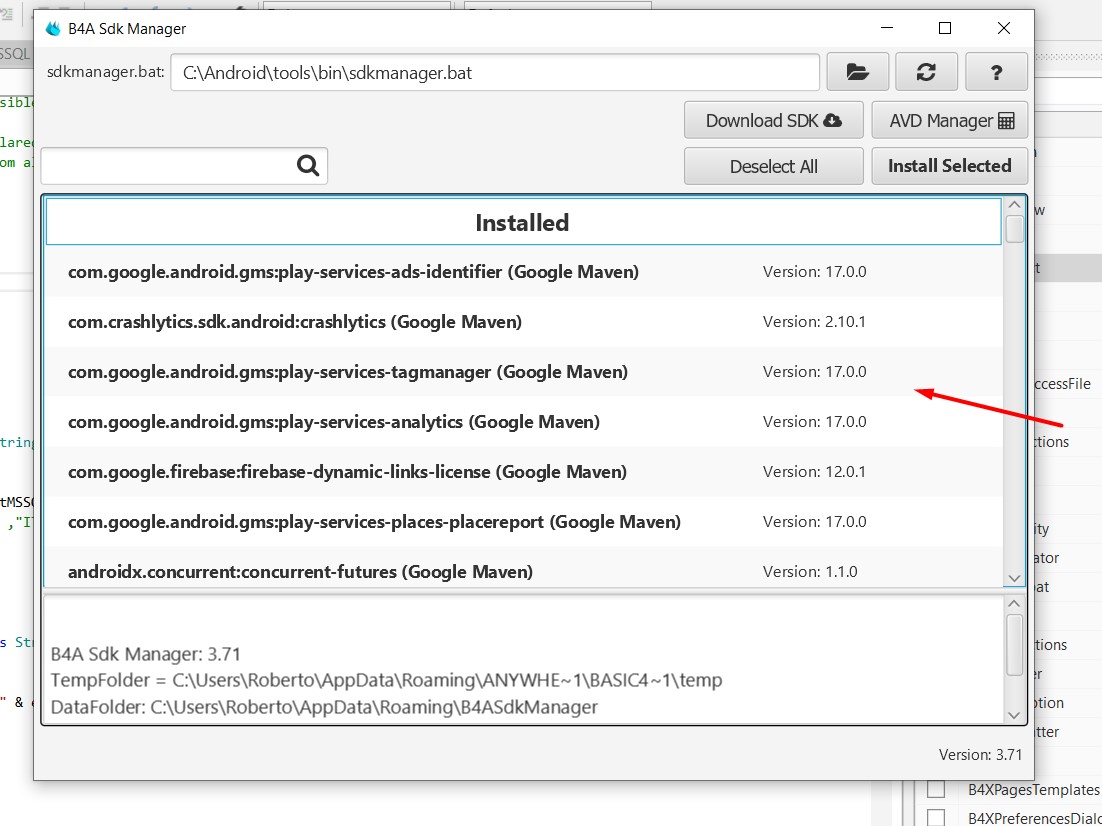Click the refresh icon button

[x=926, y=72]
